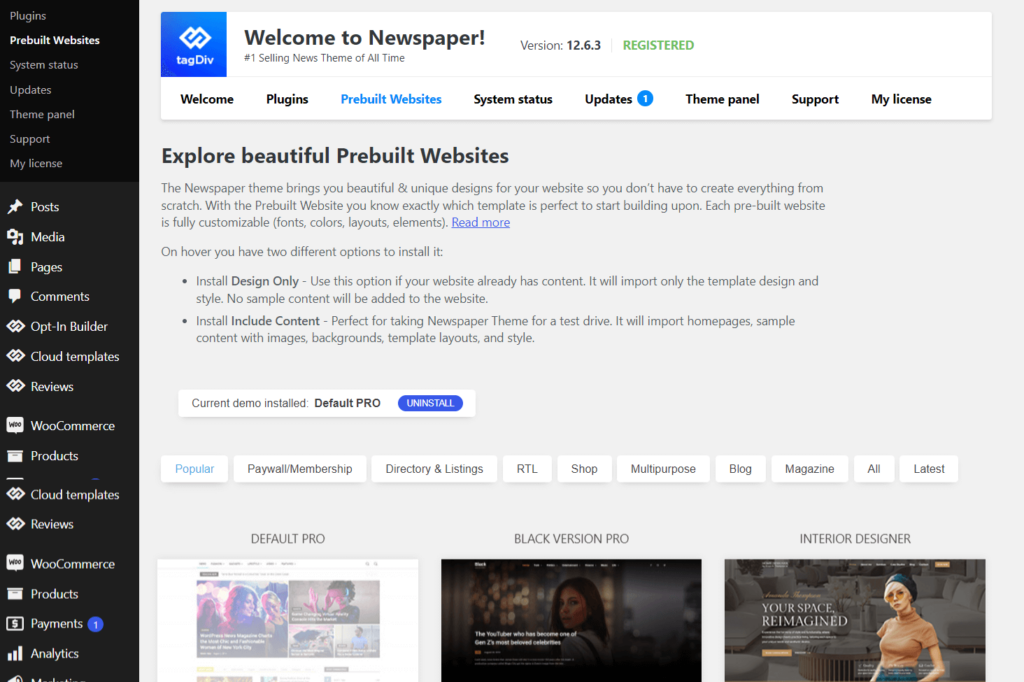This screenshot has width=1024, height=682.
Task: Open the Support tab in the header
Action: coord(815,99)
